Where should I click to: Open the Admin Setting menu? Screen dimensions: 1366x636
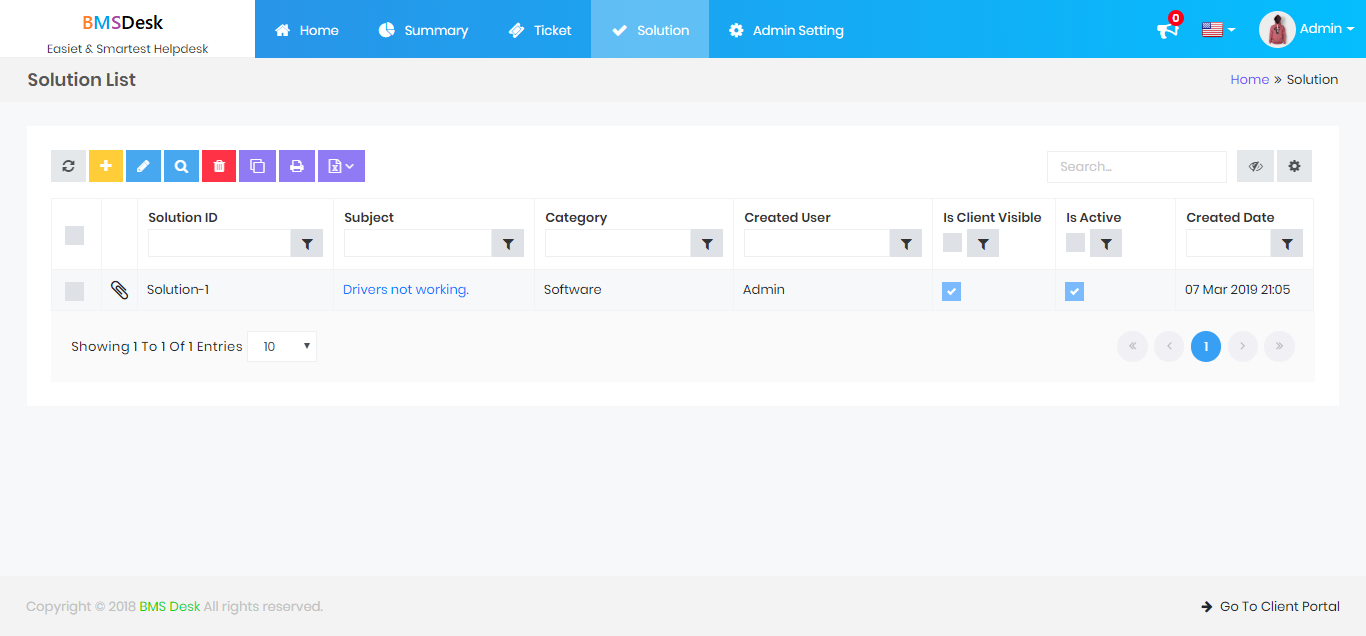point(786,30)
